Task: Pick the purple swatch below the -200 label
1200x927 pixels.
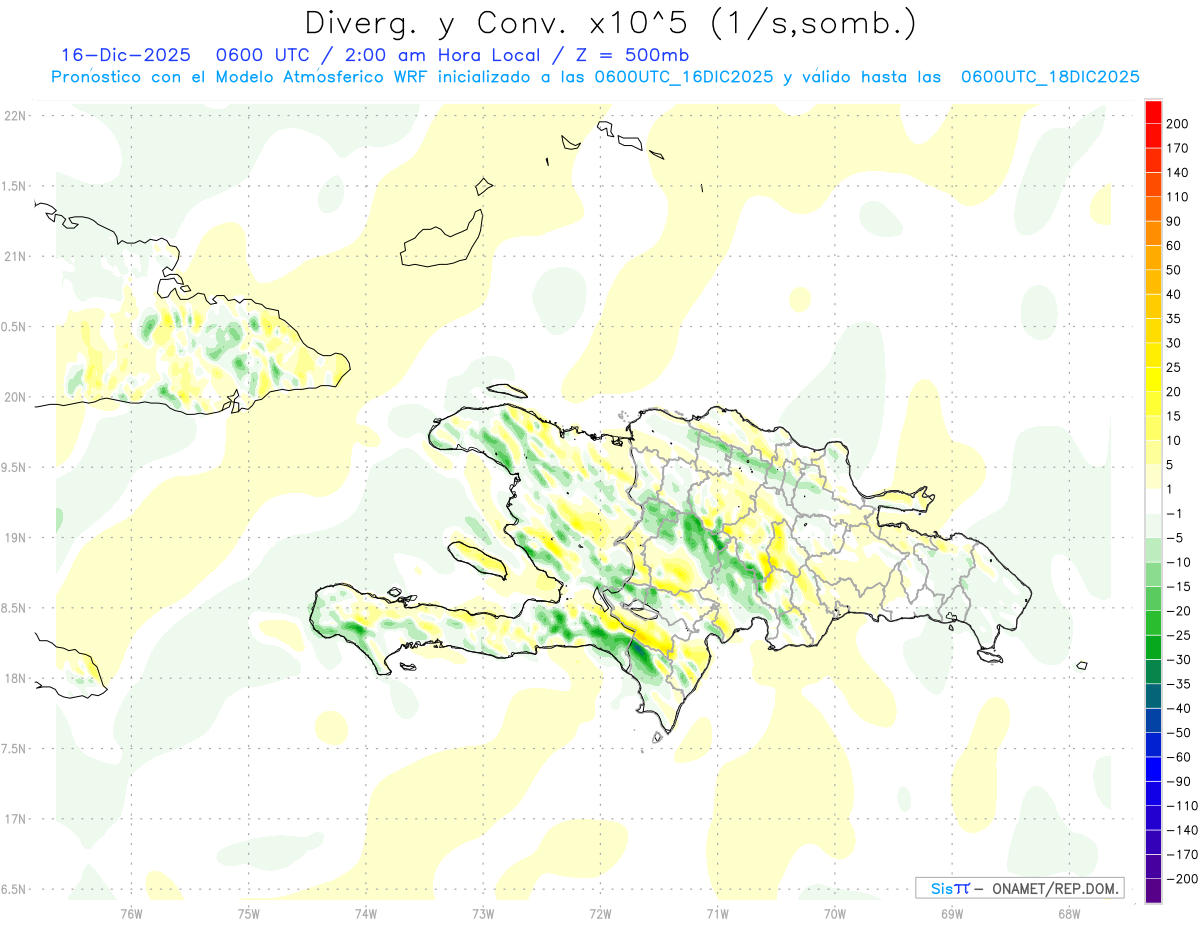Action: coord(1153,892)
